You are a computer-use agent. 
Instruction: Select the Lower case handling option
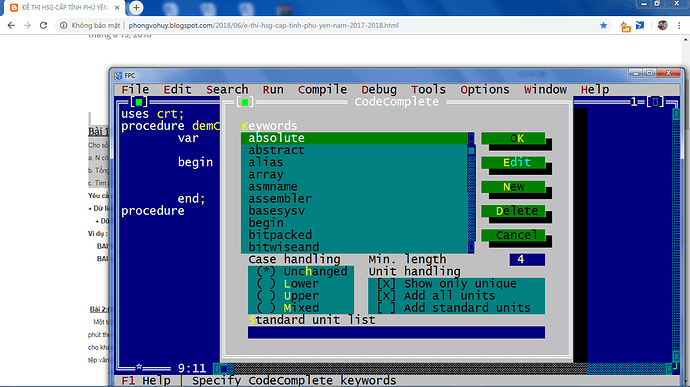288,284
